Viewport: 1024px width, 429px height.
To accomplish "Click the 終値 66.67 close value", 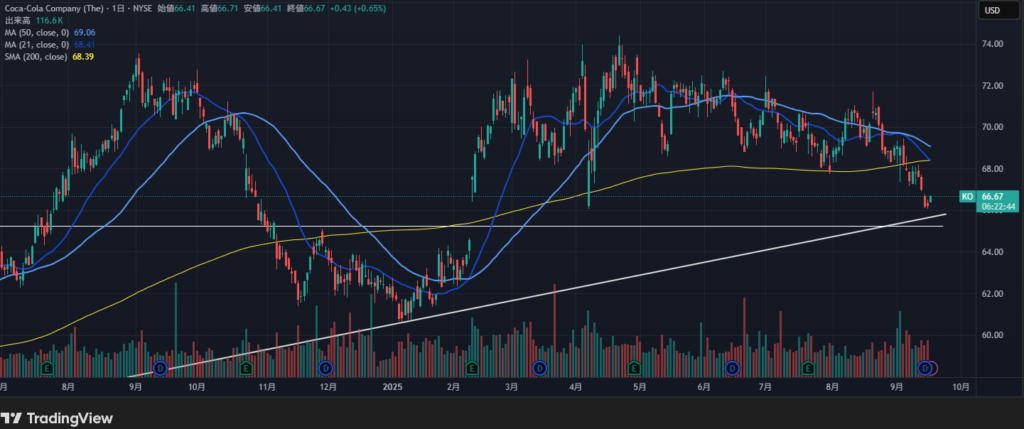I will coord(304,8).
